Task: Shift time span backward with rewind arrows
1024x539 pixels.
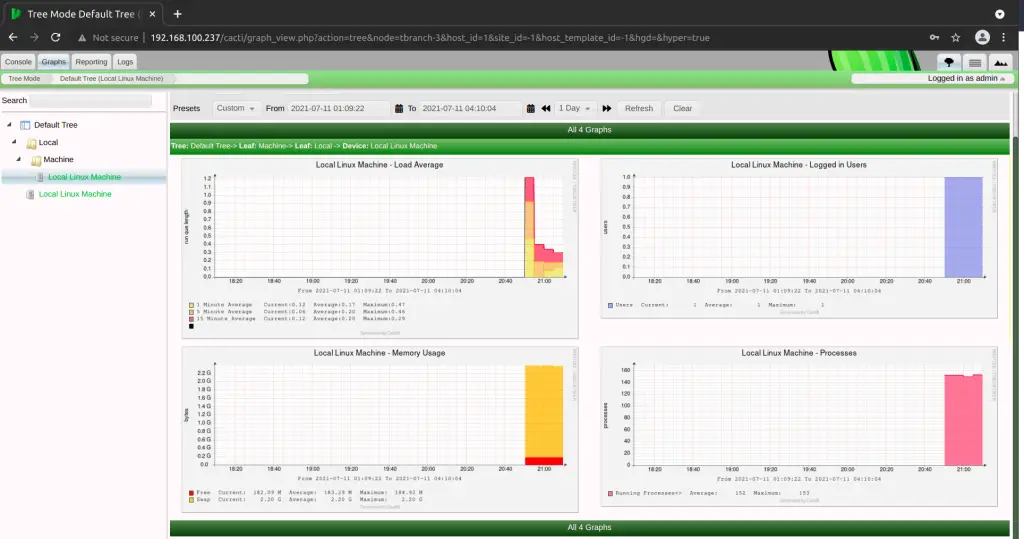Action: click(x=546, y=108)
